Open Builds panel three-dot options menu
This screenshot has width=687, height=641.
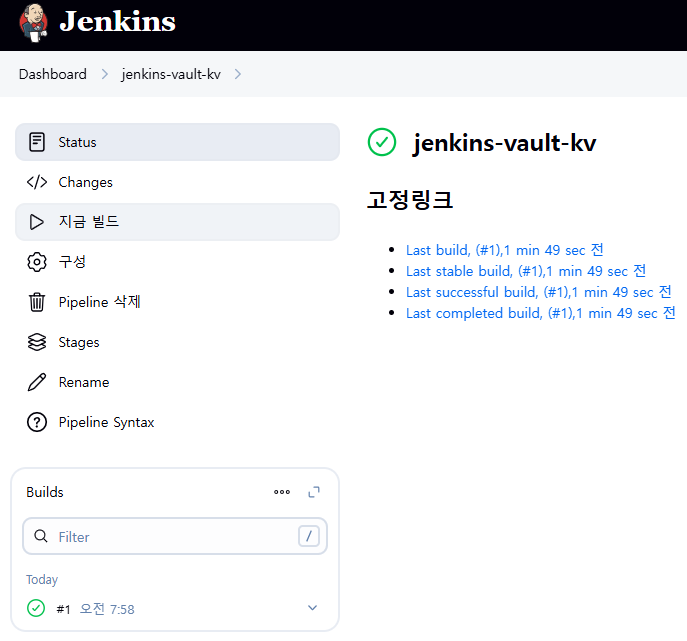click(x=282, y=492)
